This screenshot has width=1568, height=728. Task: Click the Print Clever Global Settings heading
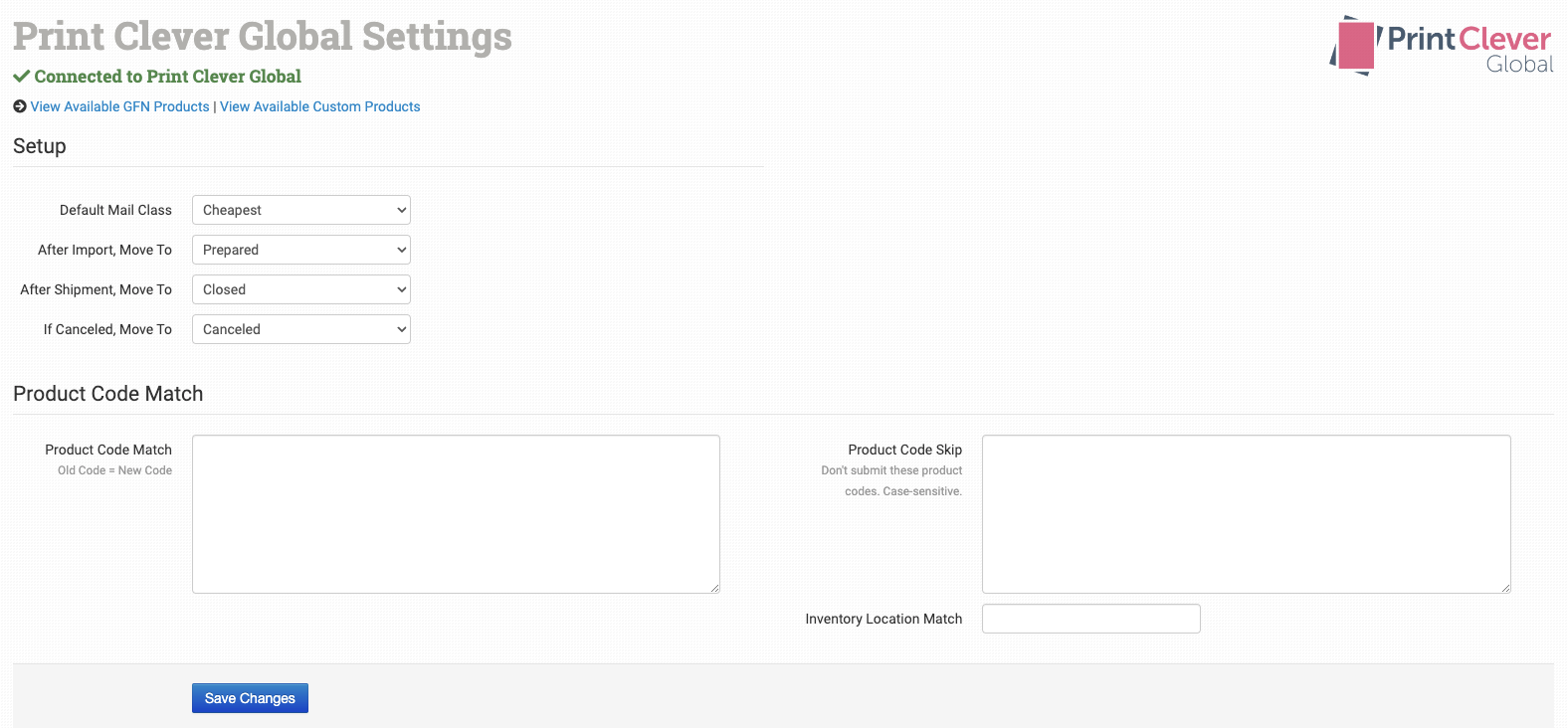263,37
